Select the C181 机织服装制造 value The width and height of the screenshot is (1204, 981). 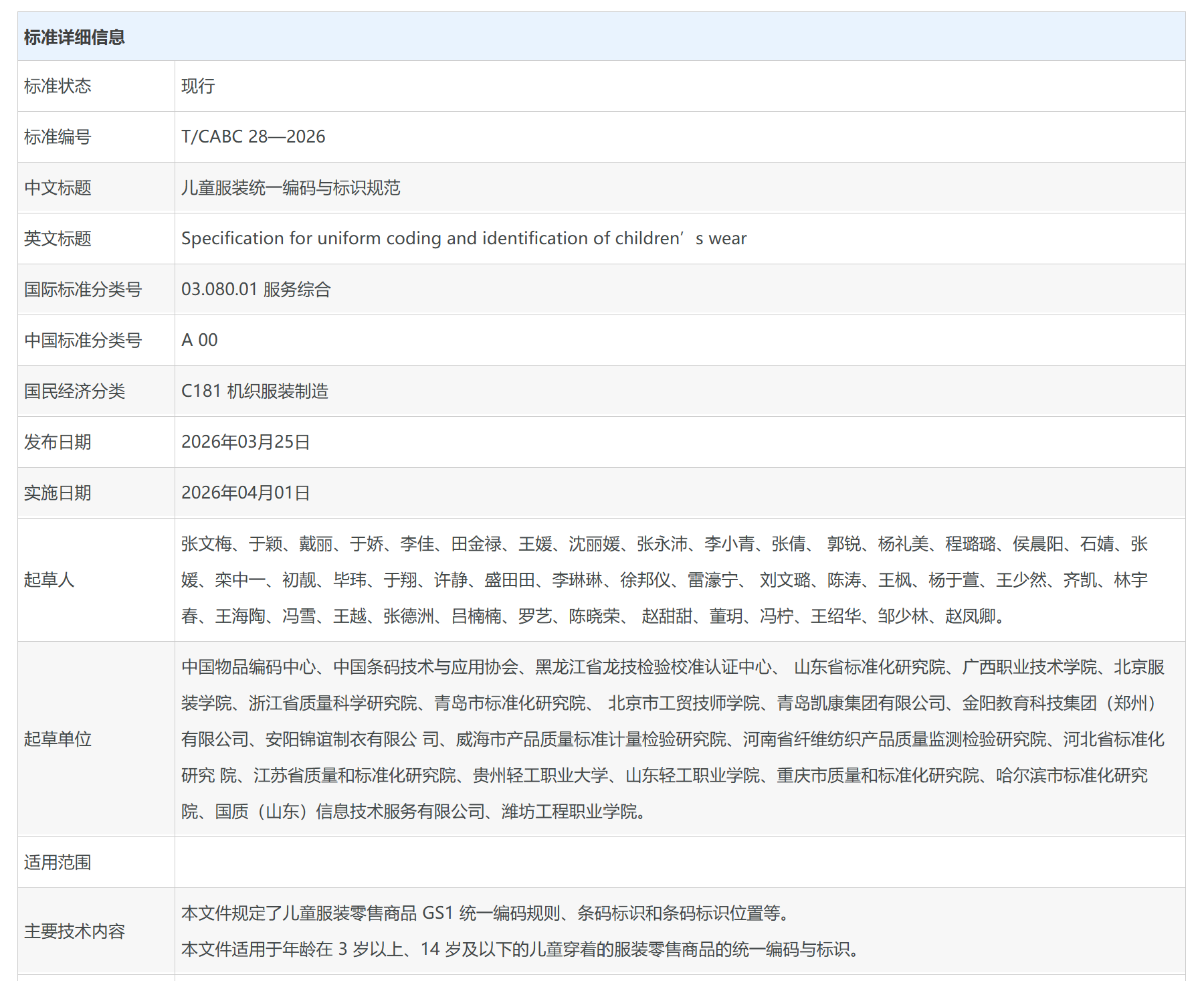[x=255, y=391]
